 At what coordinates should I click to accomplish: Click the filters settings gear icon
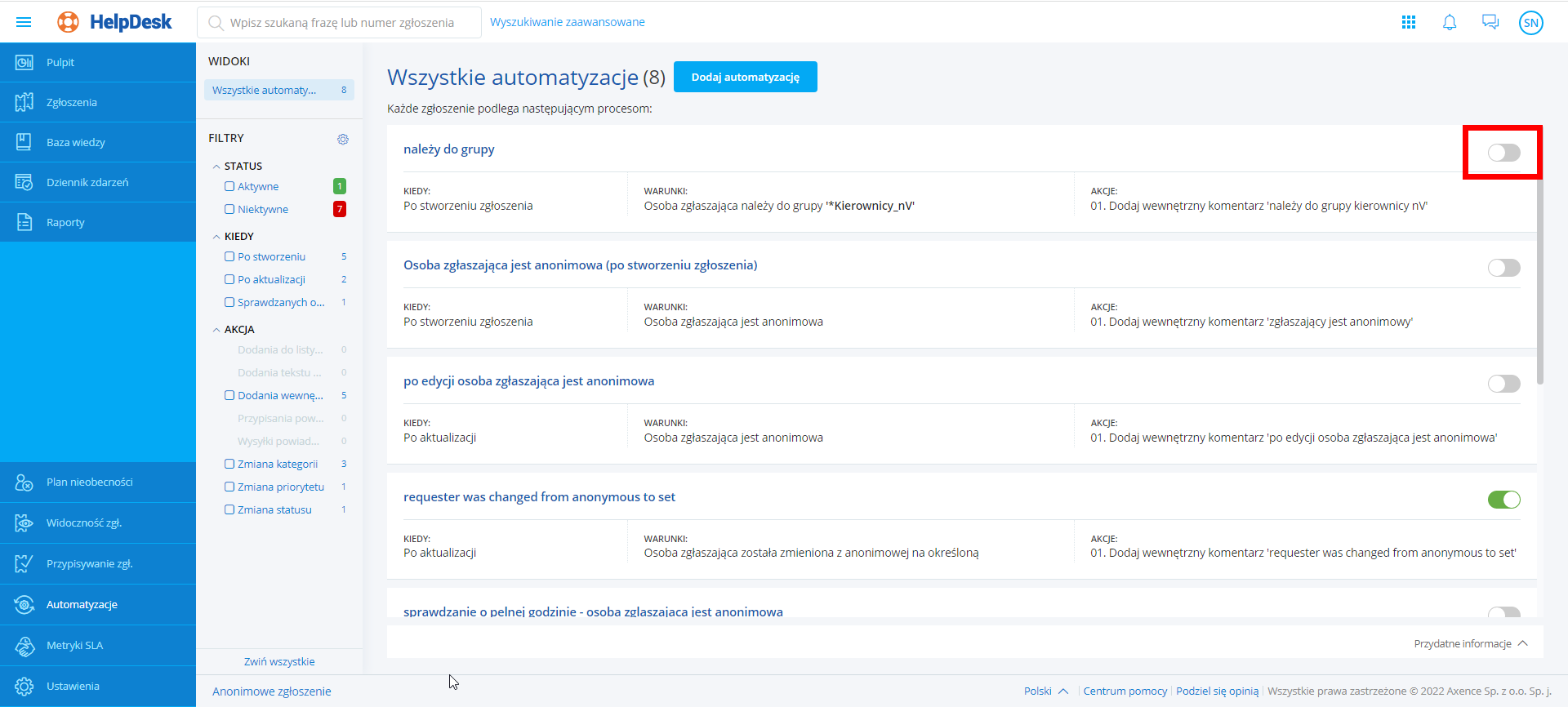343,139
